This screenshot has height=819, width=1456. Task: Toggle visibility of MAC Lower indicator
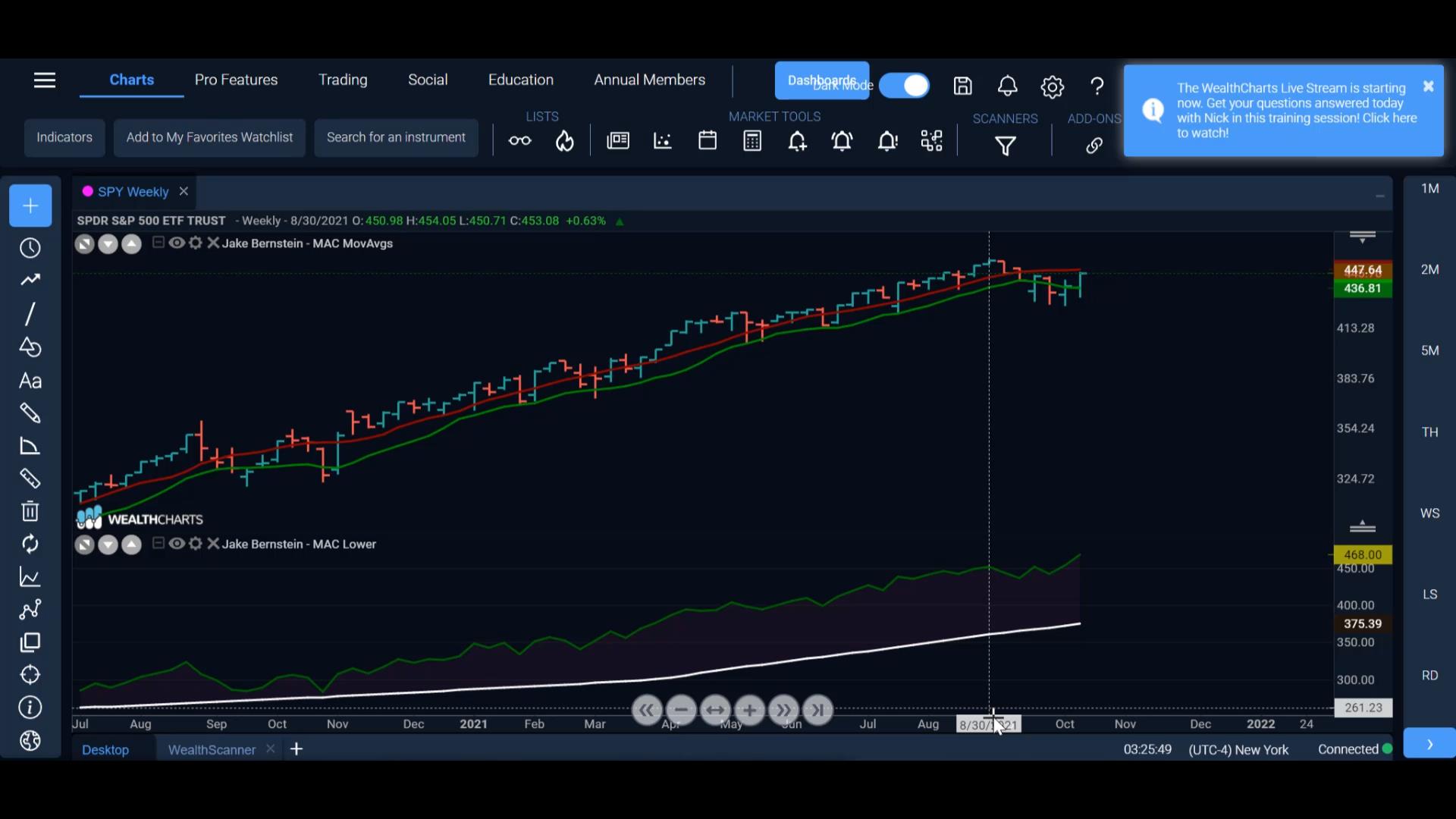pyautogui.click(x=177, y=544)
